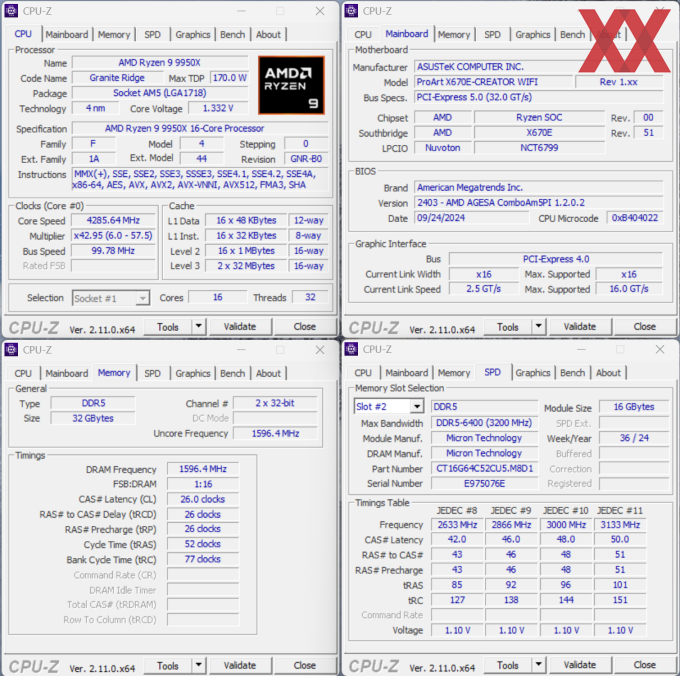
Task: Click Close button in Memory window
Action: pos(305,666)
